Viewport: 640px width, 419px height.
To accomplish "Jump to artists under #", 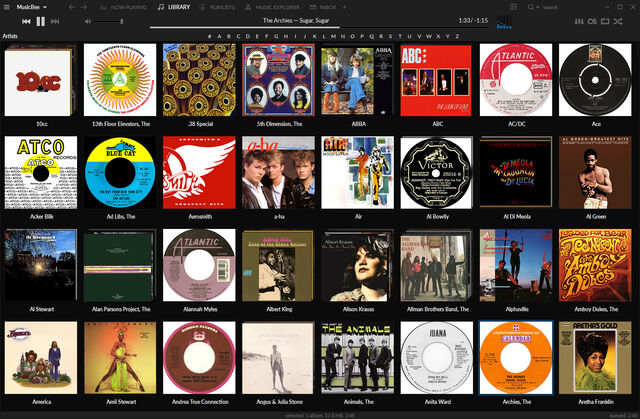I will pyautogui.click(x=209, y=36).
